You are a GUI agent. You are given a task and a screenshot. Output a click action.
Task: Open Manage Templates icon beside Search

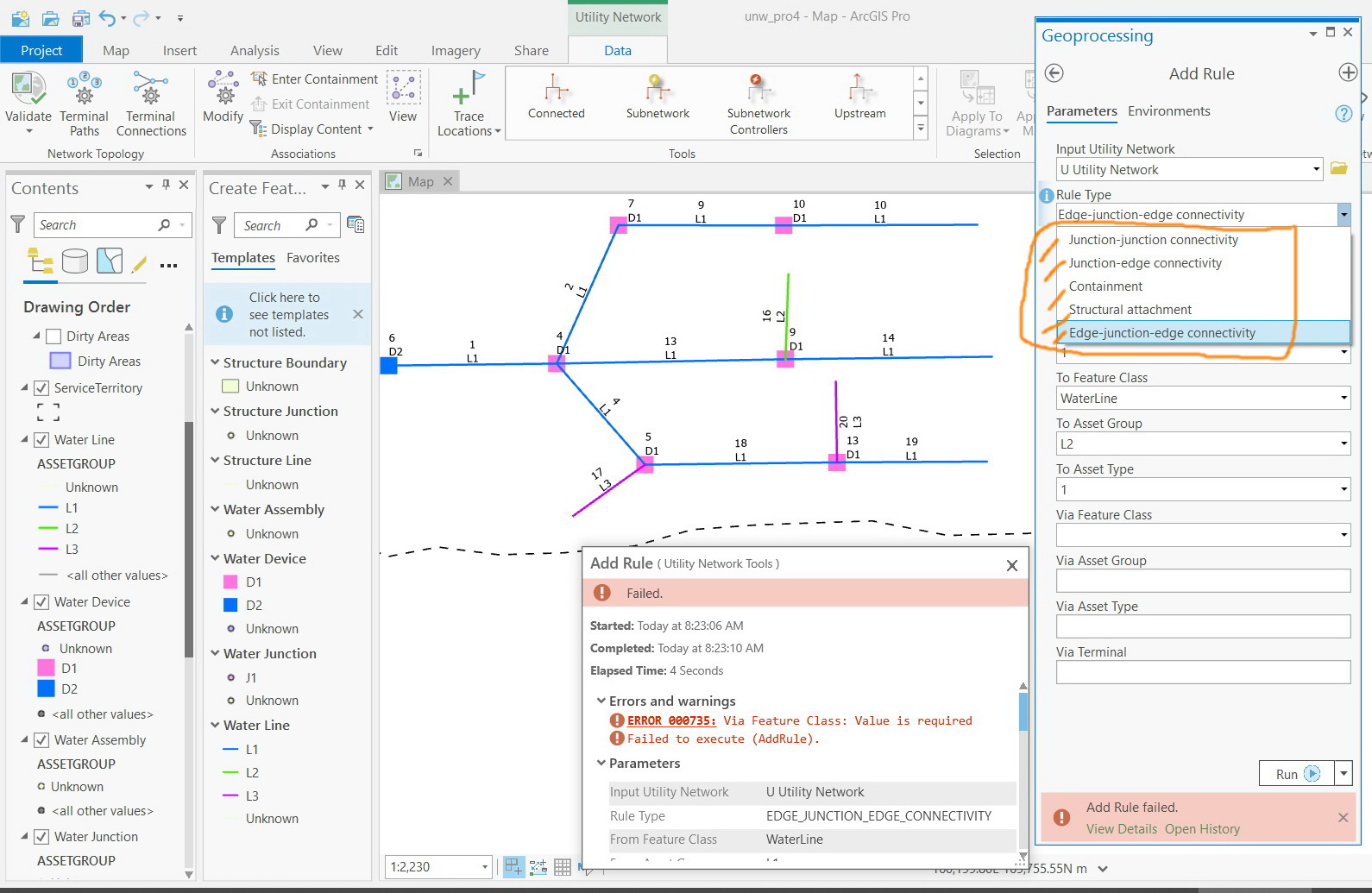pos(356,224)
